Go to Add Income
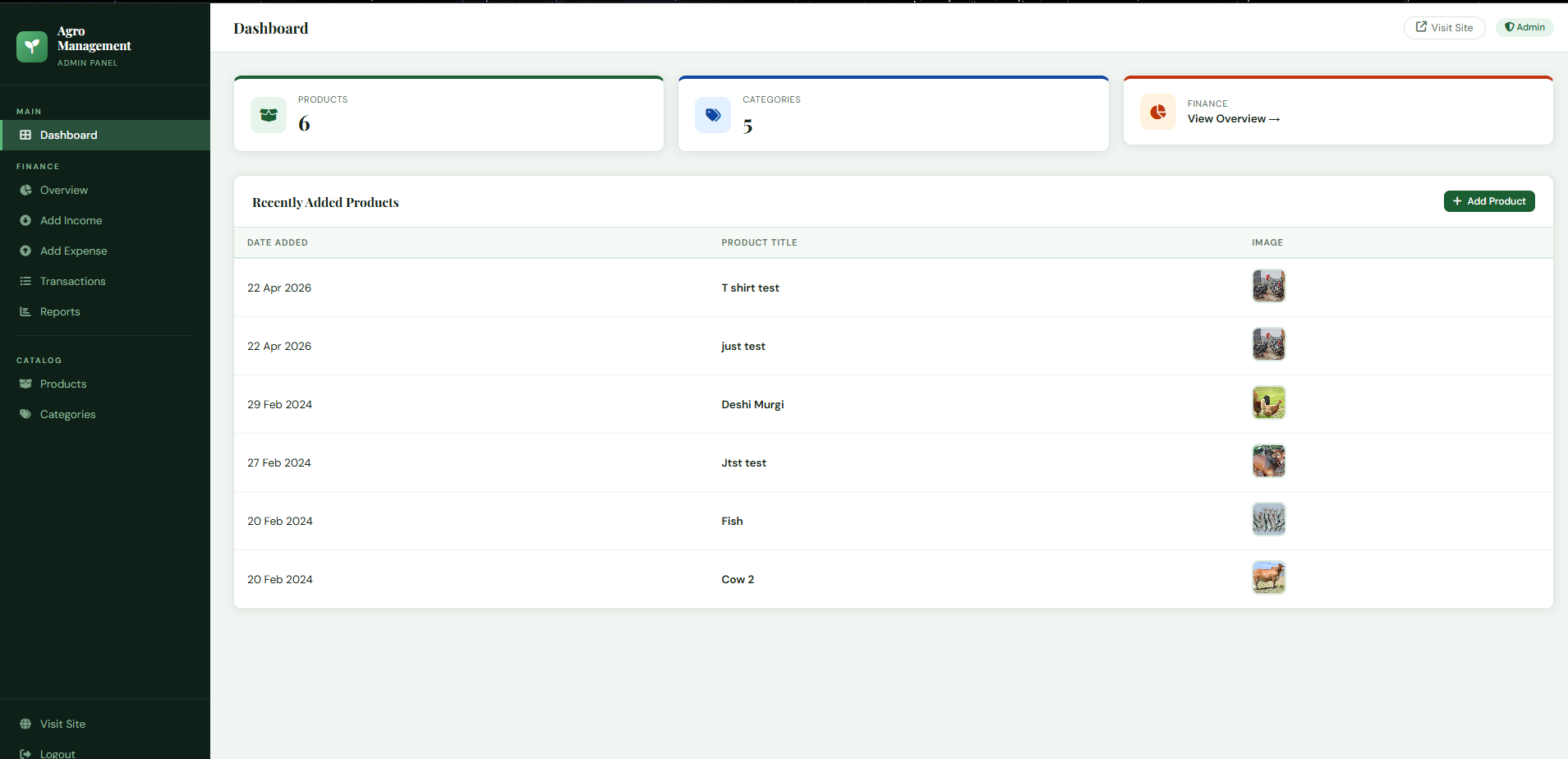The width and height of the screenshot is (1568, 759). pos(105,220)
